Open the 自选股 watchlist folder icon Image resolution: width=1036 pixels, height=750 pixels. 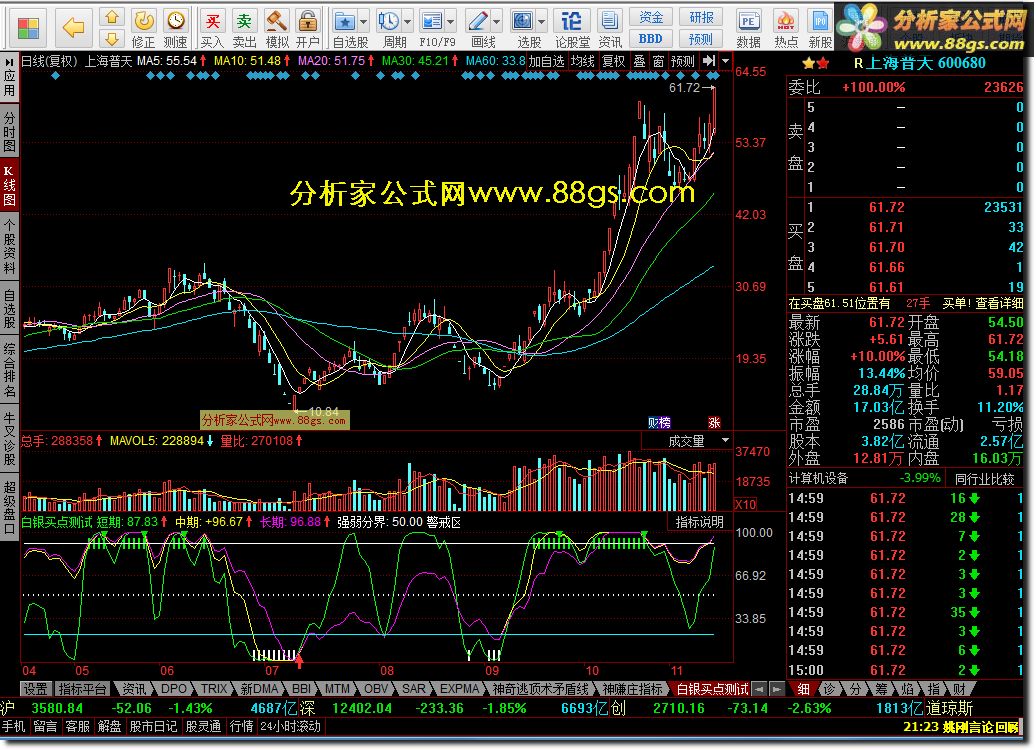pyautogui.click(x=344, y=22)
